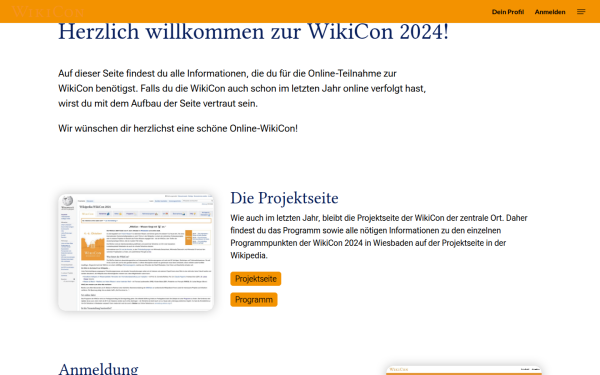This screenshot has width=600, height=375.
Task: Click the paragraph starting 'Wie auch im letzten Jahr'
Action: click(x=379, y=236)
